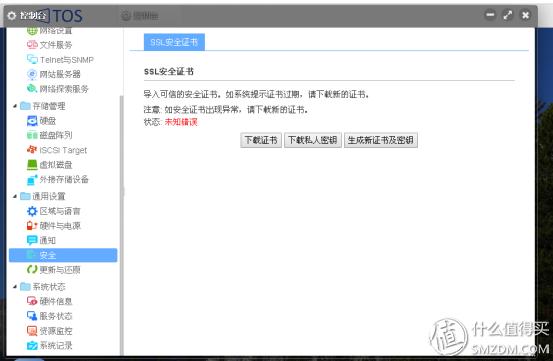Click the 下载证书 button
The width and height of the screenshot is (553, 361).
coord(261,140)
